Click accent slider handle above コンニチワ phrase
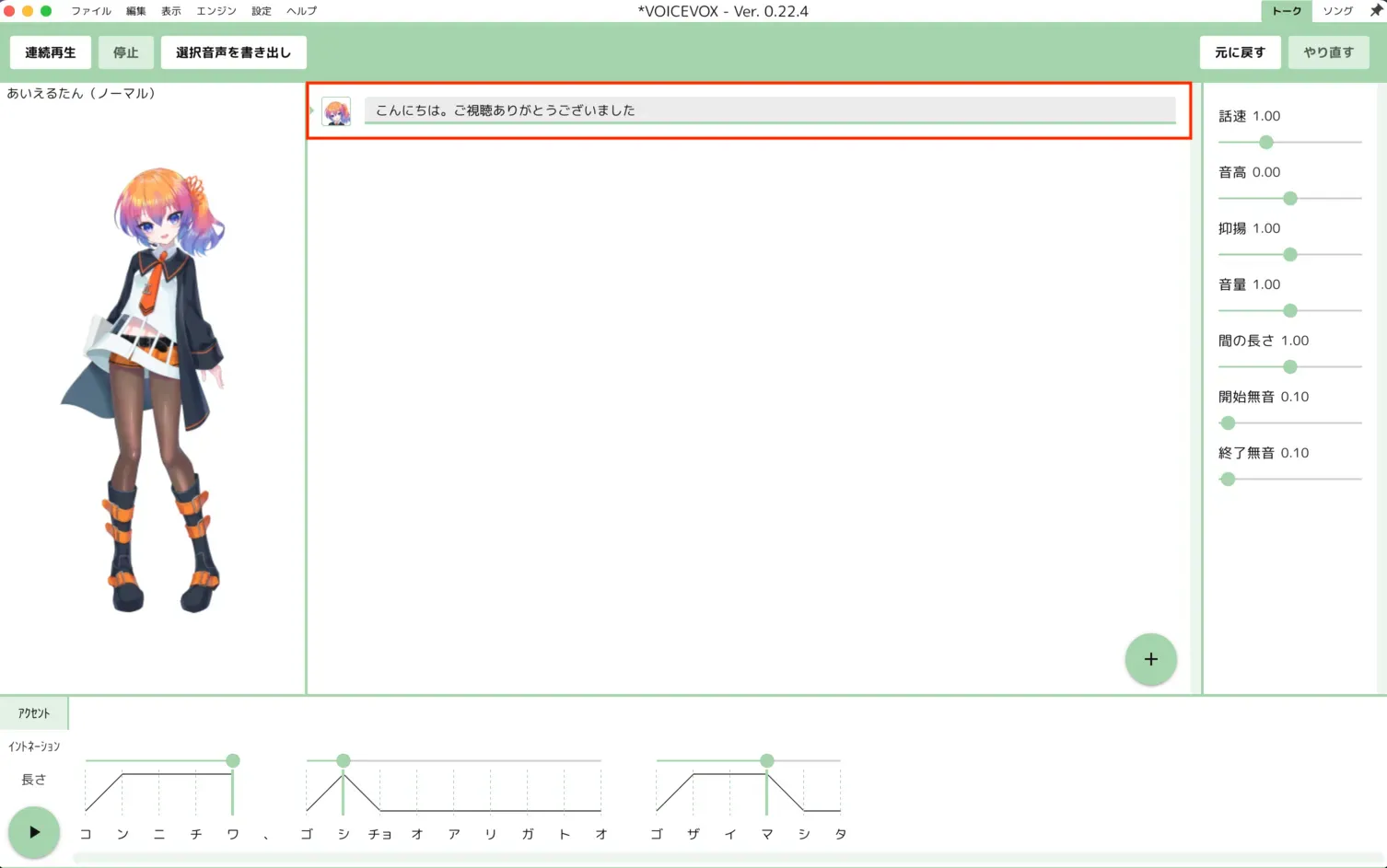The image size is (1387, 868). (233, 760)
